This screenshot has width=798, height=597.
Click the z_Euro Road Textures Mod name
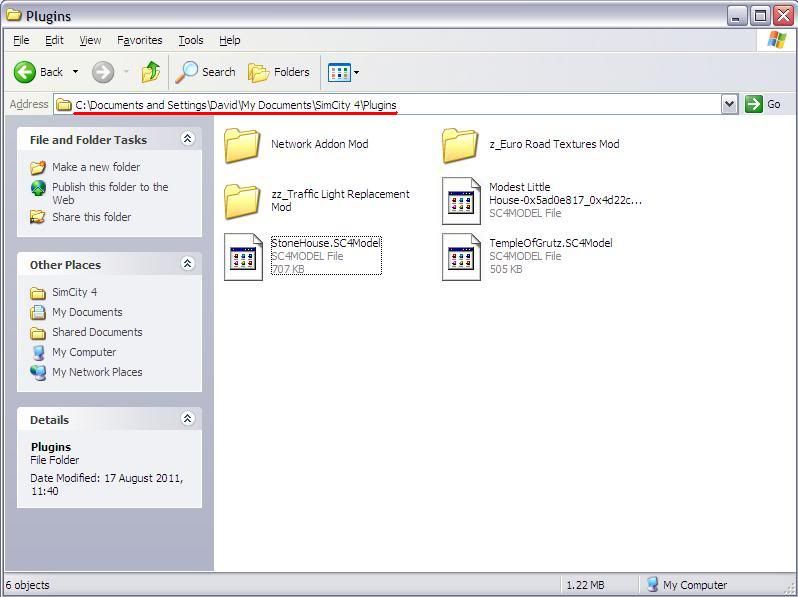pyautogui.click(x=554, y=144)
